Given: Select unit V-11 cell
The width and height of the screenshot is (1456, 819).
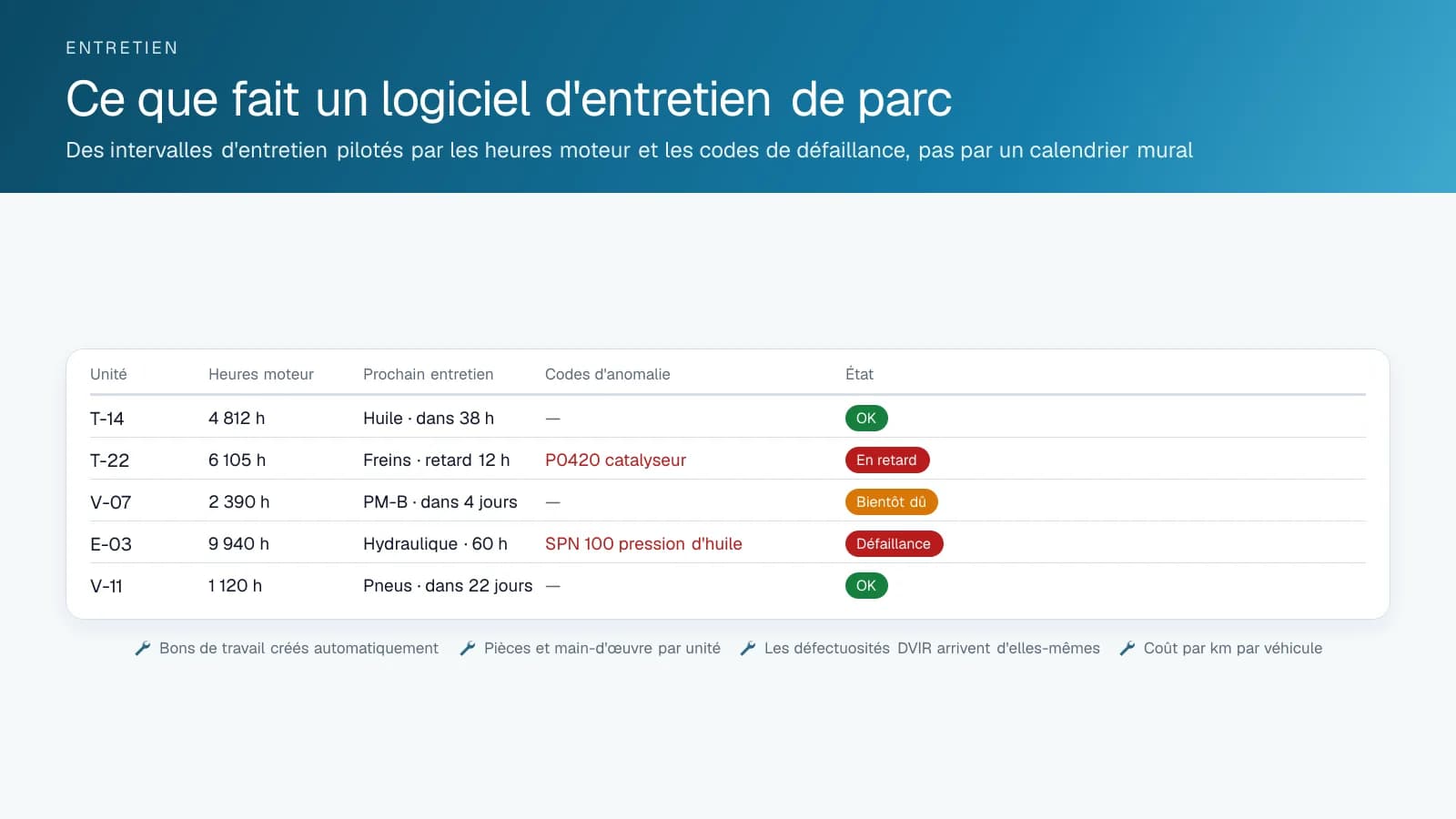Looking at the screenshot, I should coord(106,586).
